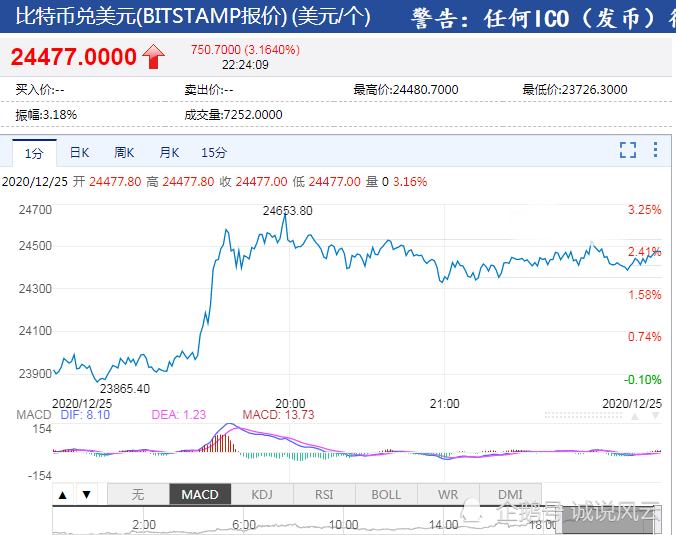Click the 卖出价 field
This screenshot has height=535, width=676.
point(209,90)
